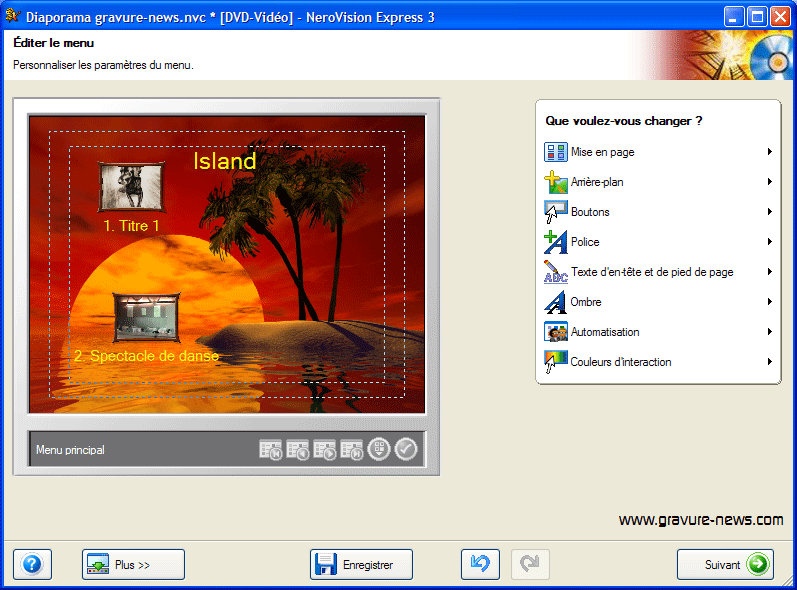Redo the last undone change
Viewport: 797px width, 590px height.
click(530, 564)
